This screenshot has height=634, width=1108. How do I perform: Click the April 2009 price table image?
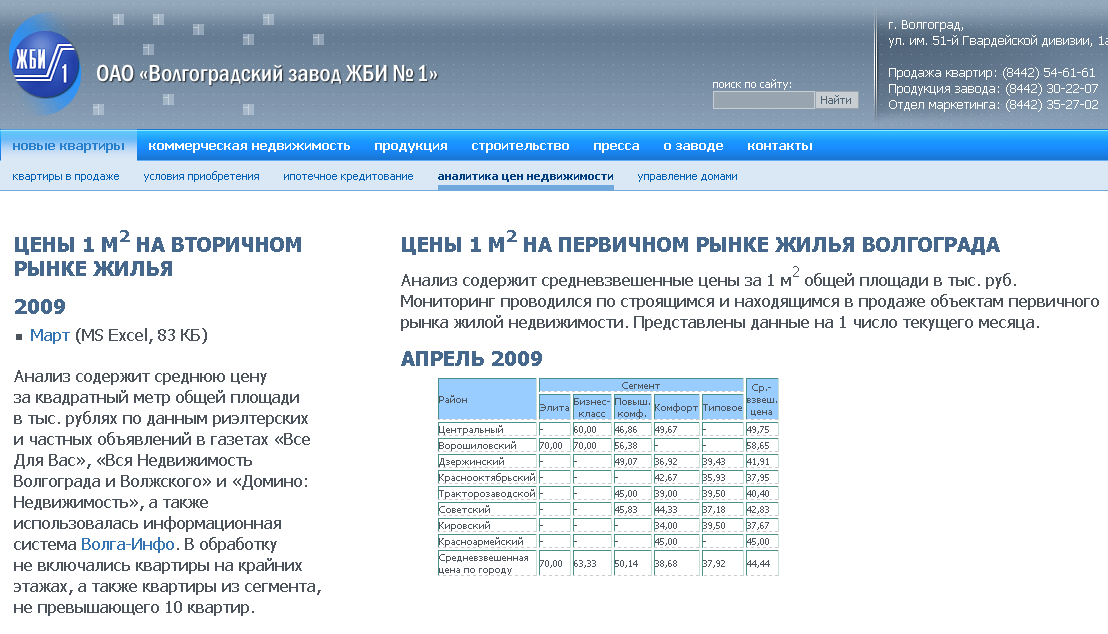[x=607, y=476]
